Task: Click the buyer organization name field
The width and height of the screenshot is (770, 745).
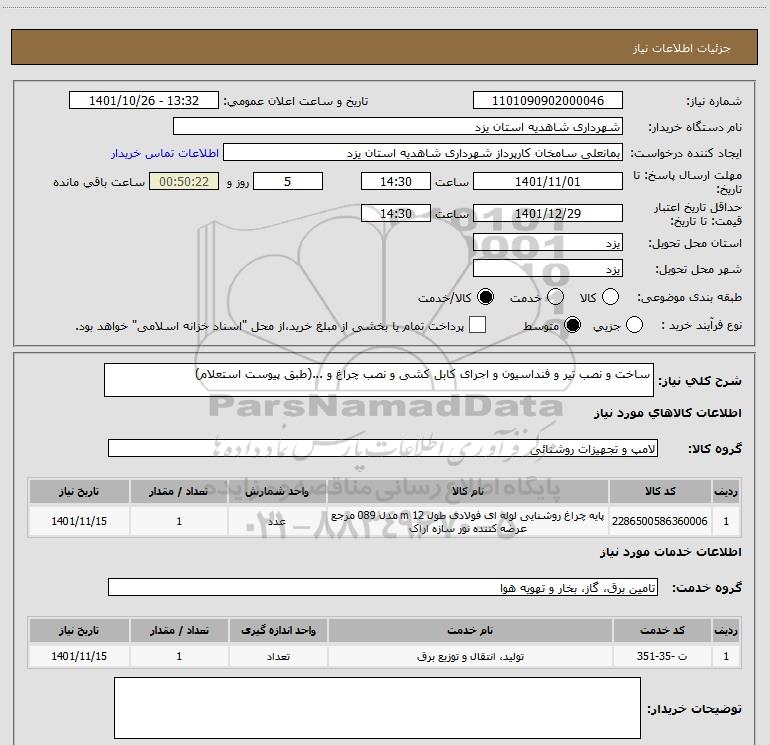Action: (x=398, y=127)
